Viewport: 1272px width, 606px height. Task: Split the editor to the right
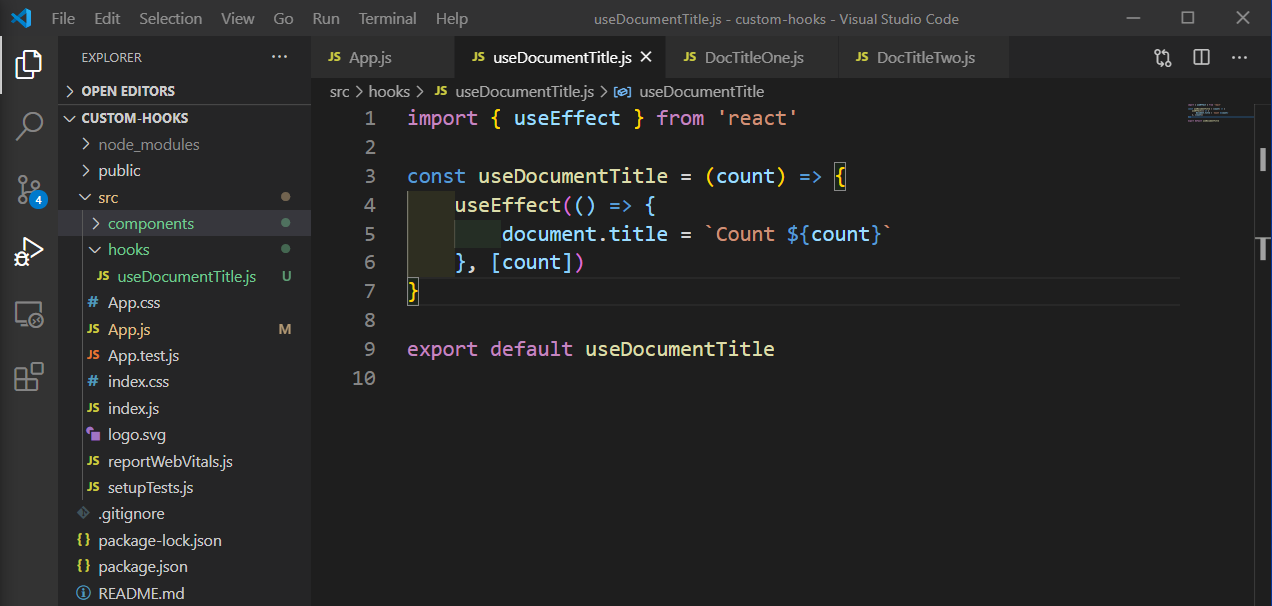tap(1202, 58)
